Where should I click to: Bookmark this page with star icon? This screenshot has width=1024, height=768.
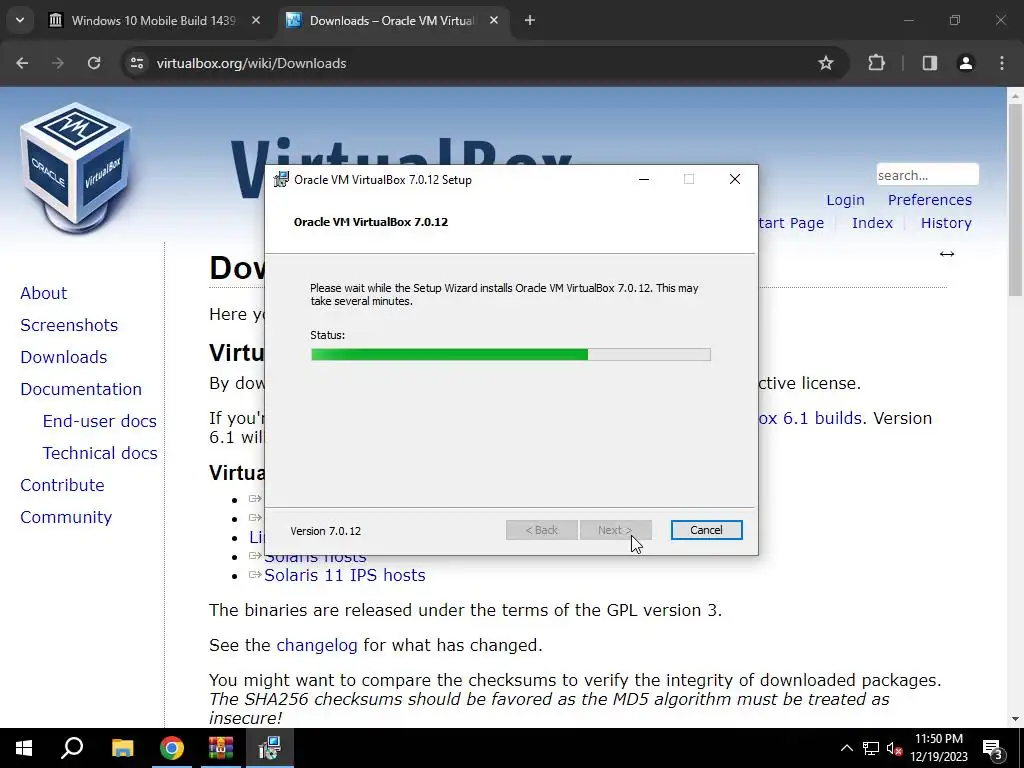pyautogui.click(x=826, y=63)
